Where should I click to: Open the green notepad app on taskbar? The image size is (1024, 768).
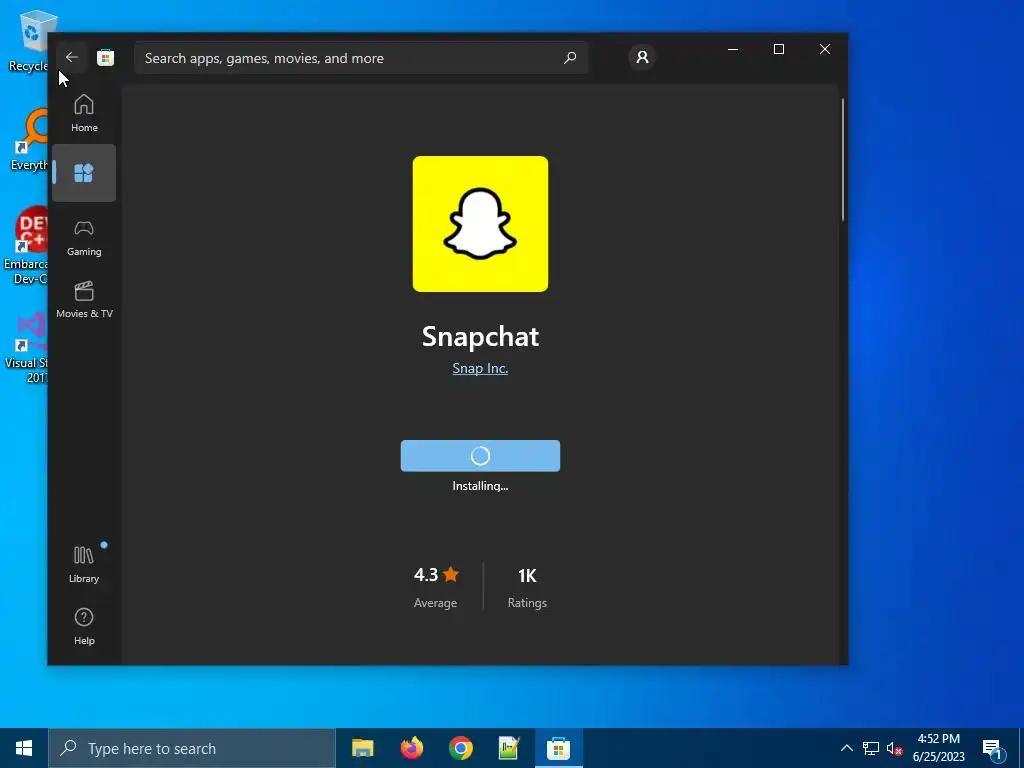[x=509, y=748]
